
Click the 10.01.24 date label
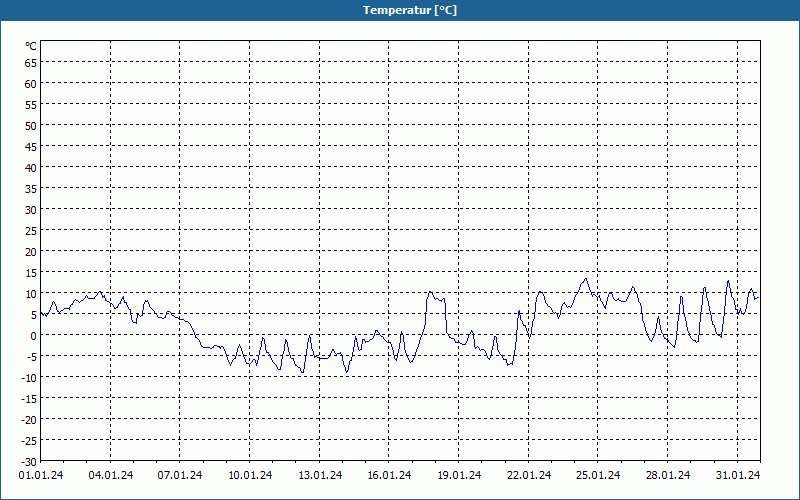tap(250, 475)
